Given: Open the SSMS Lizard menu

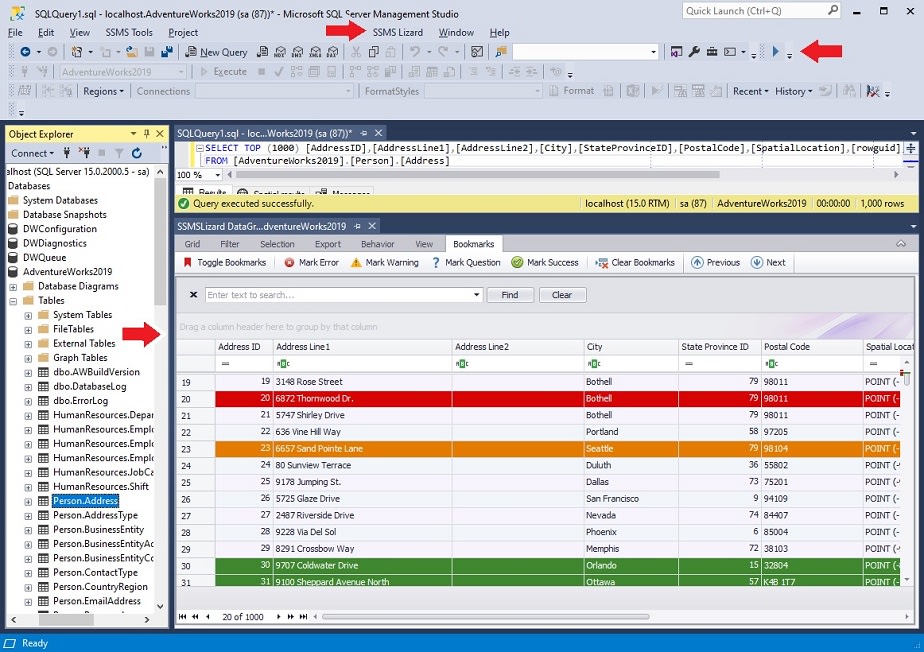Looking at the screenshot, I should pos(398,32).
